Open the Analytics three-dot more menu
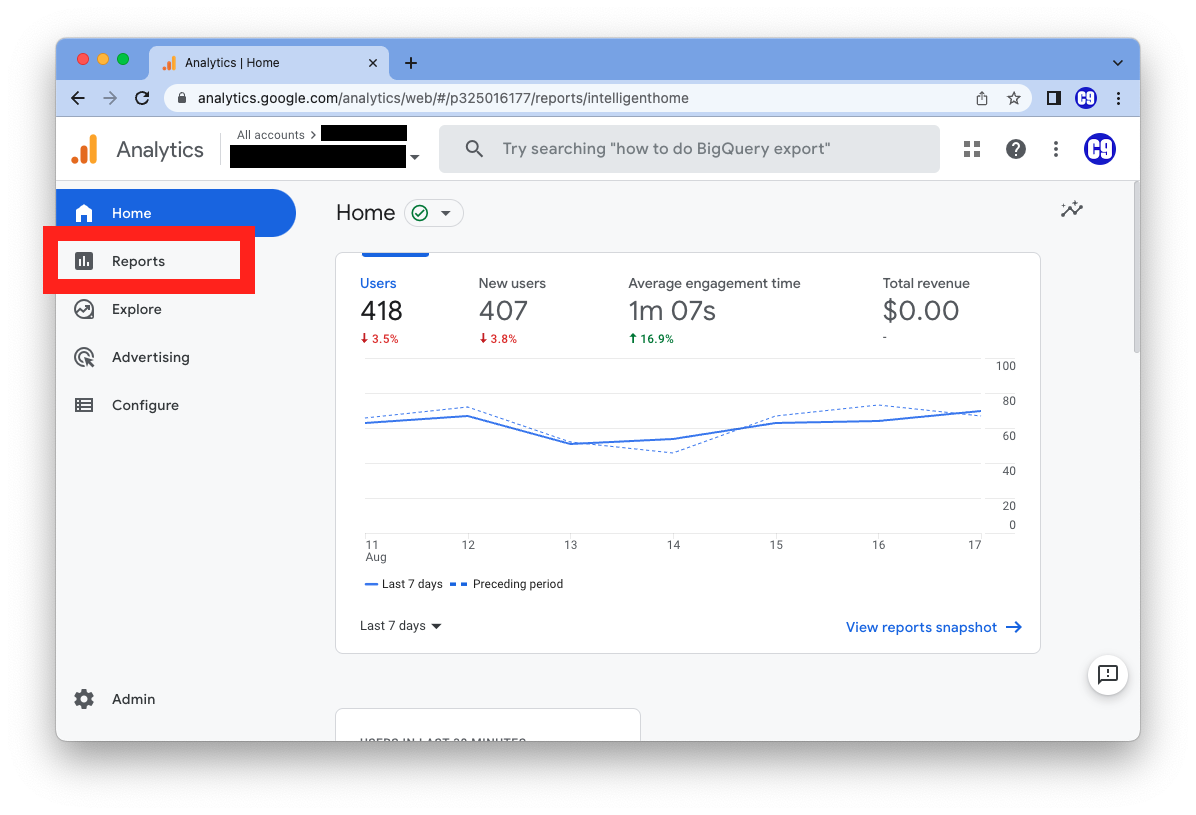The height and width of the screenshot is (815, 1196). click(1056, 149)
